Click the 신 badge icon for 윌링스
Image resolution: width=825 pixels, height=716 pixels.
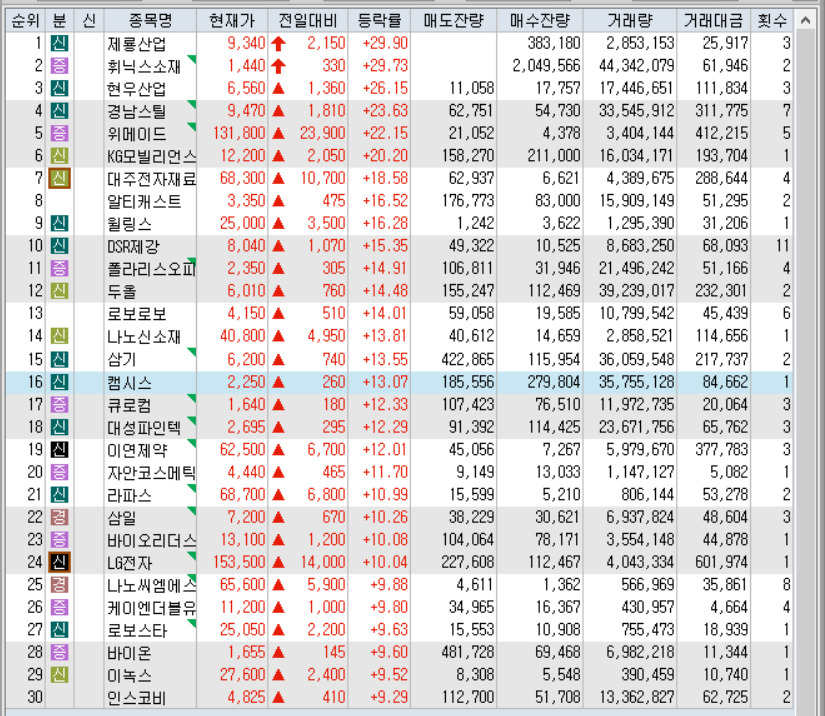(59, 224)
